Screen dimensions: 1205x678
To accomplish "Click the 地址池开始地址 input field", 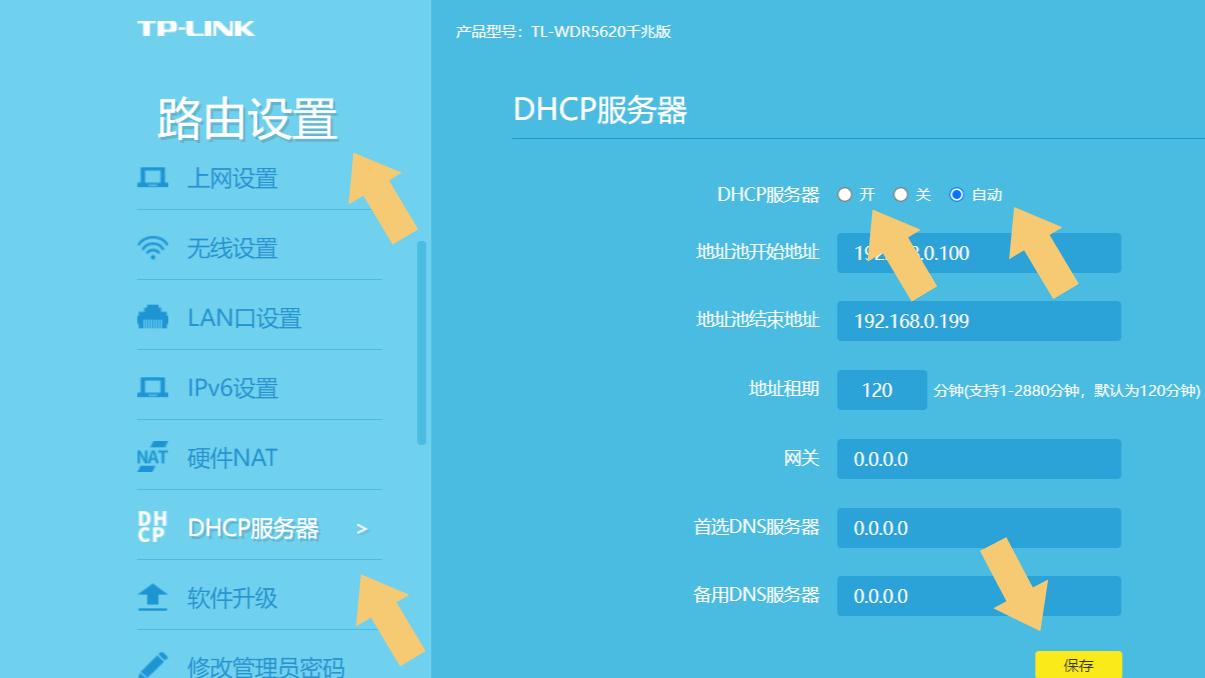I will (x=979, y=253).
